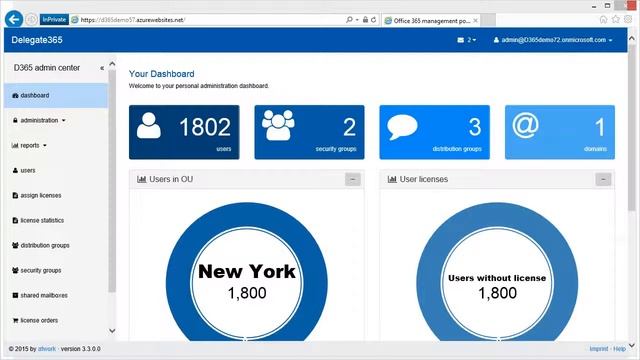Click the license orders cart icon
The height and width of the screenshot is (360, 640).
pos(15,320)
